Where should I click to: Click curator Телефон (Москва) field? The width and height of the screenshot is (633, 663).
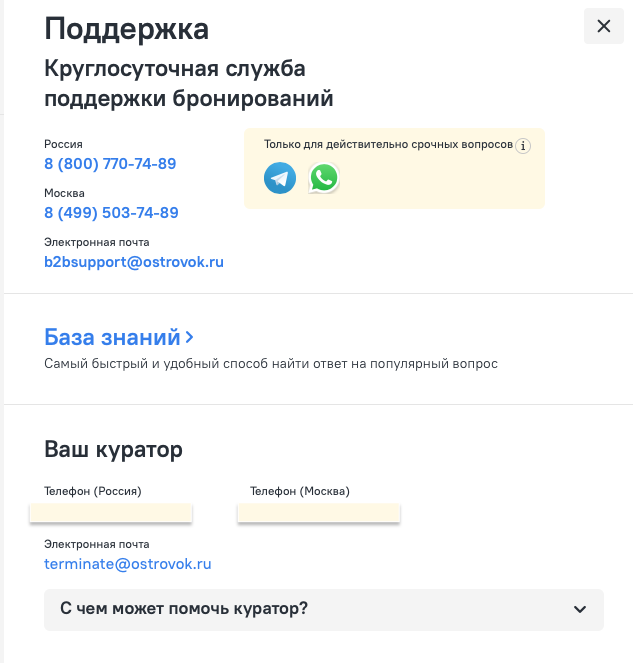(319, 512)
